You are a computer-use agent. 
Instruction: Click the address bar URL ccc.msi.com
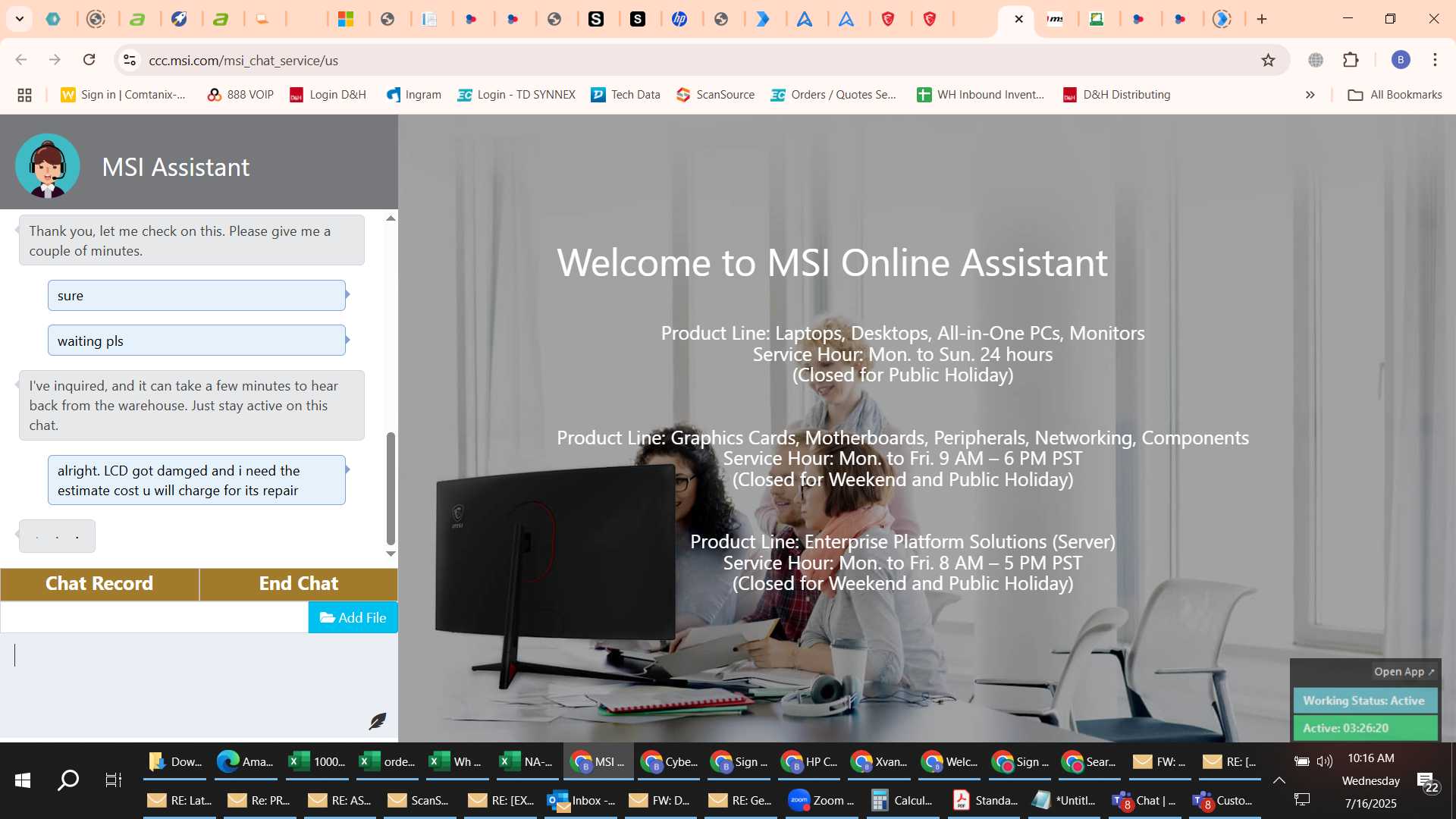click(x=243, y=60)
